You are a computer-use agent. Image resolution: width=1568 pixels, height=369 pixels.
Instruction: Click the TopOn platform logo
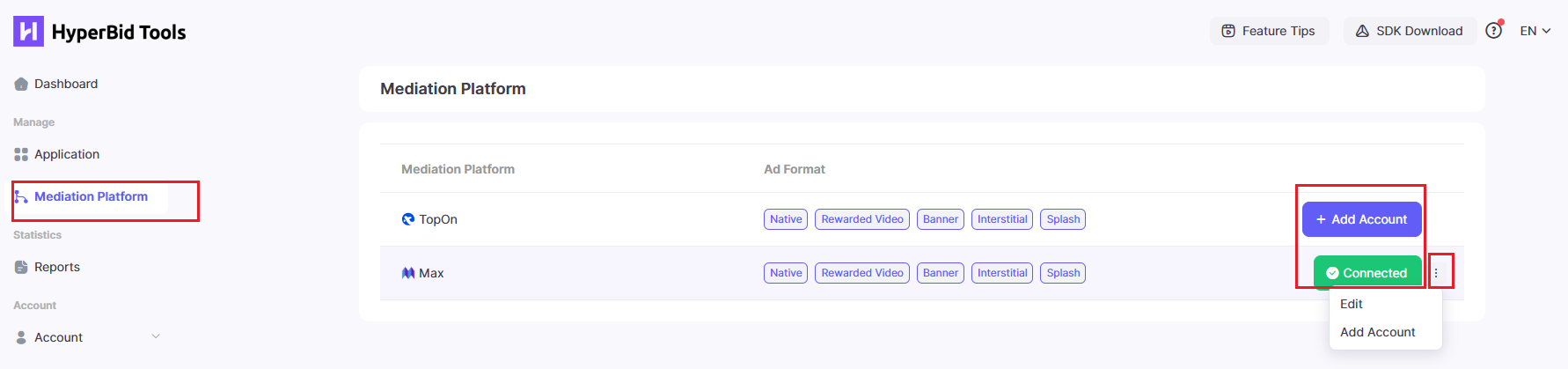pyautogui.click(x=408, y=219)
